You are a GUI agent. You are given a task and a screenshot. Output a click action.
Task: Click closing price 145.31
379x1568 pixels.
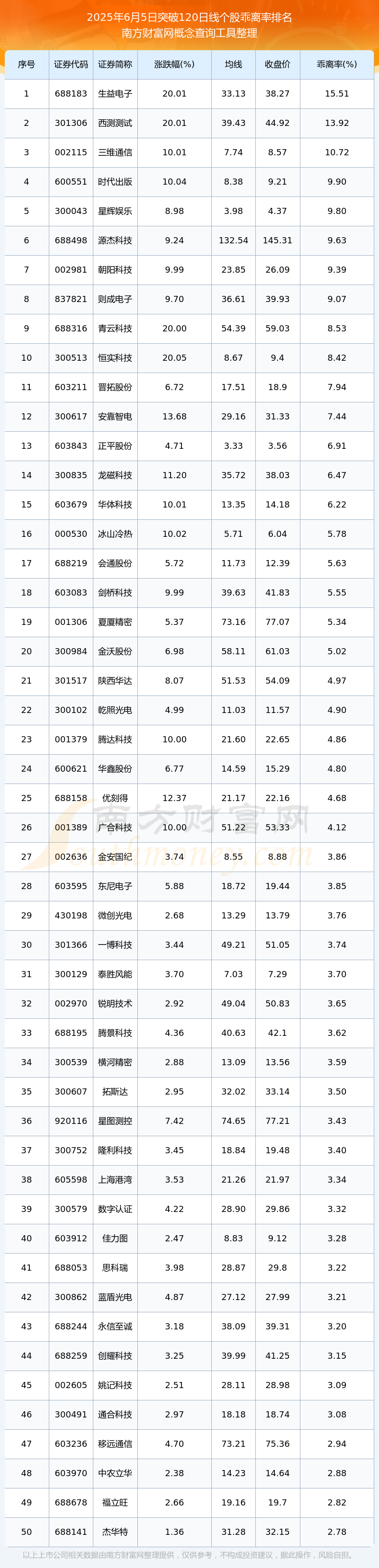coord(277,241)
